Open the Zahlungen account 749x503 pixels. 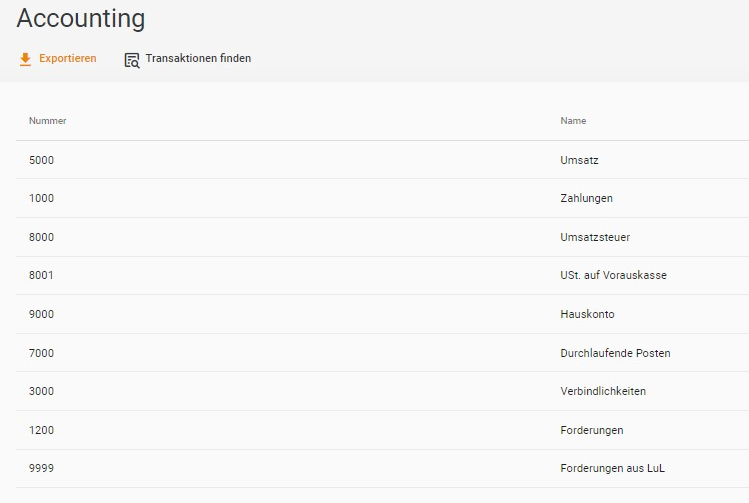click(x=587, y=198)
